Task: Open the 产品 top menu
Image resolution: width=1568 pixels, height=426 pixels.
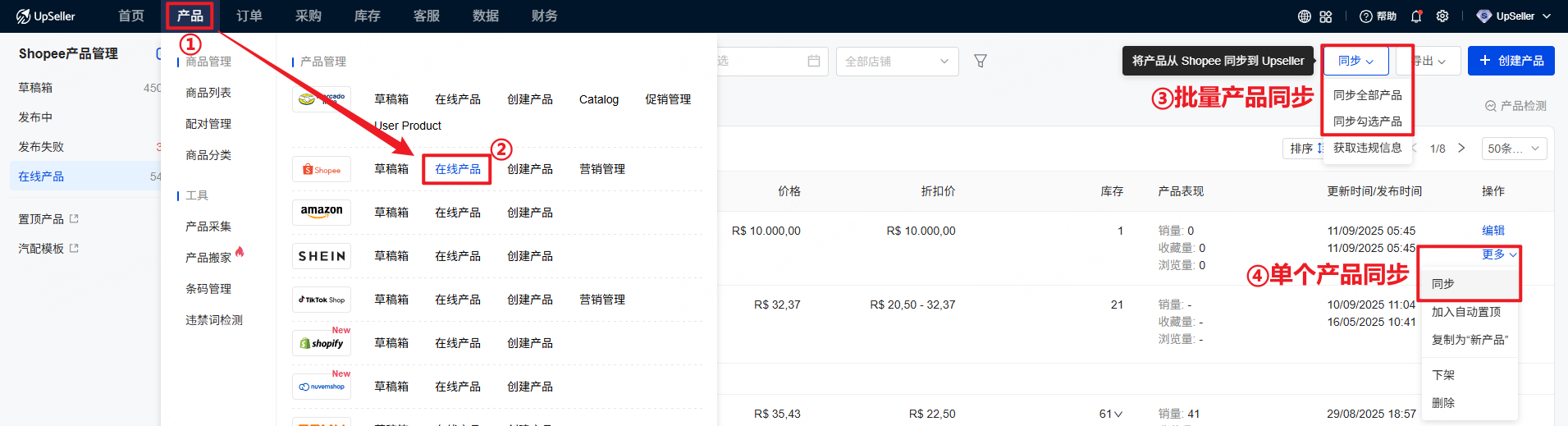Action: pyautogui.click(x=190, y=16)
